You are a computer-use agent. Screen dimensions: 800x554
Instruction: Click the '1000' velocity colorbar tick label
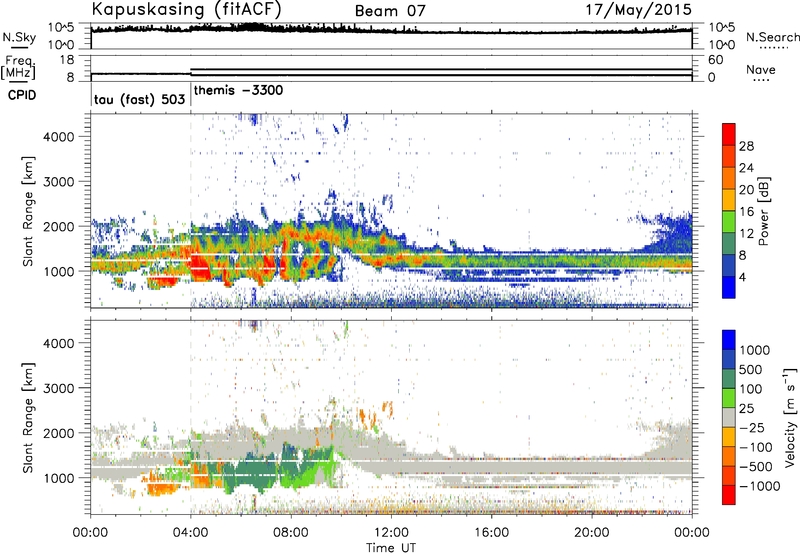[x=755, y=350]
